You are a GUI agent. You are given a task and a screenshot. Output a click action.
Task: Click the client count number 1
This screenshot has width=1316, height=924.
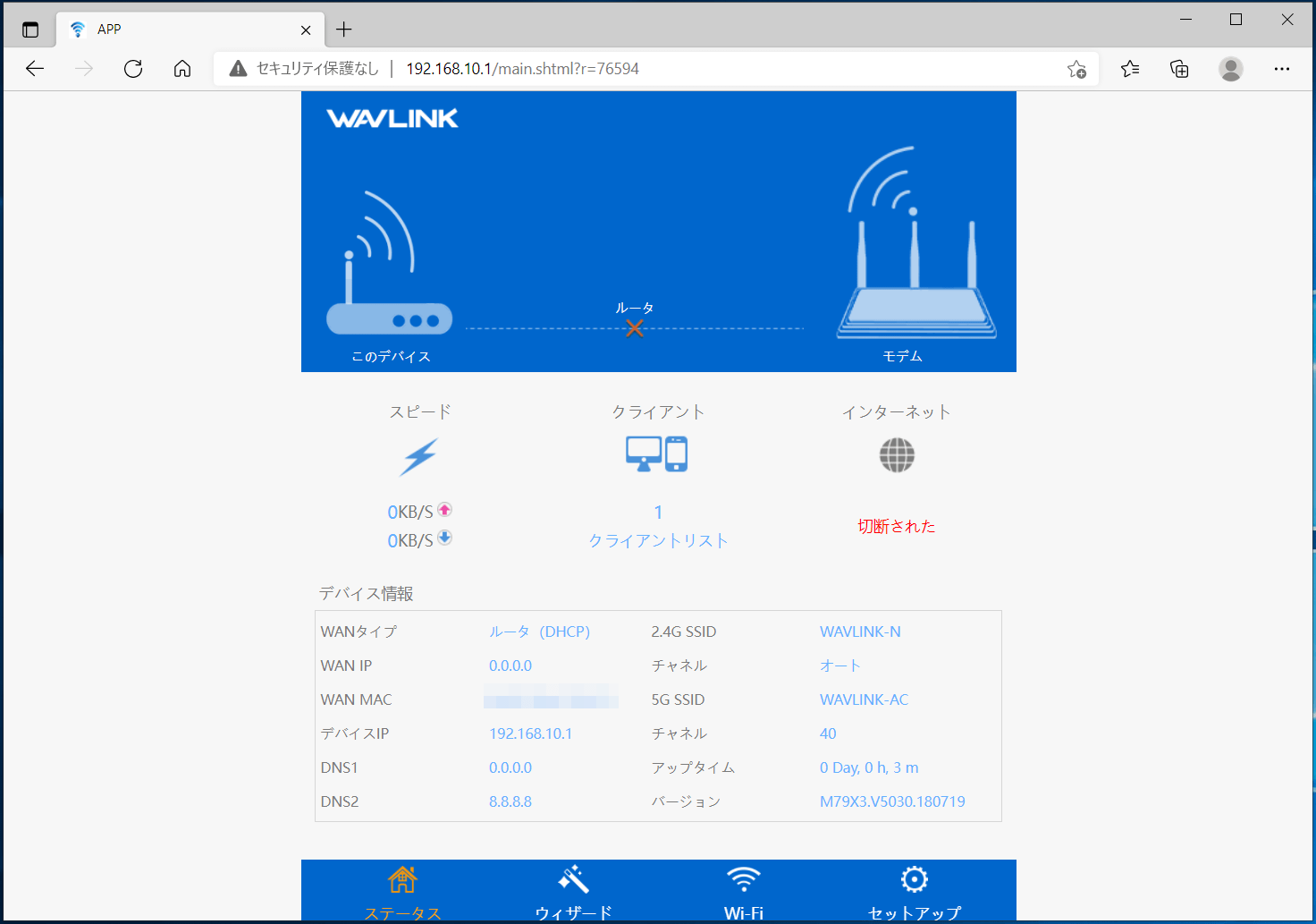click(658, 513)
